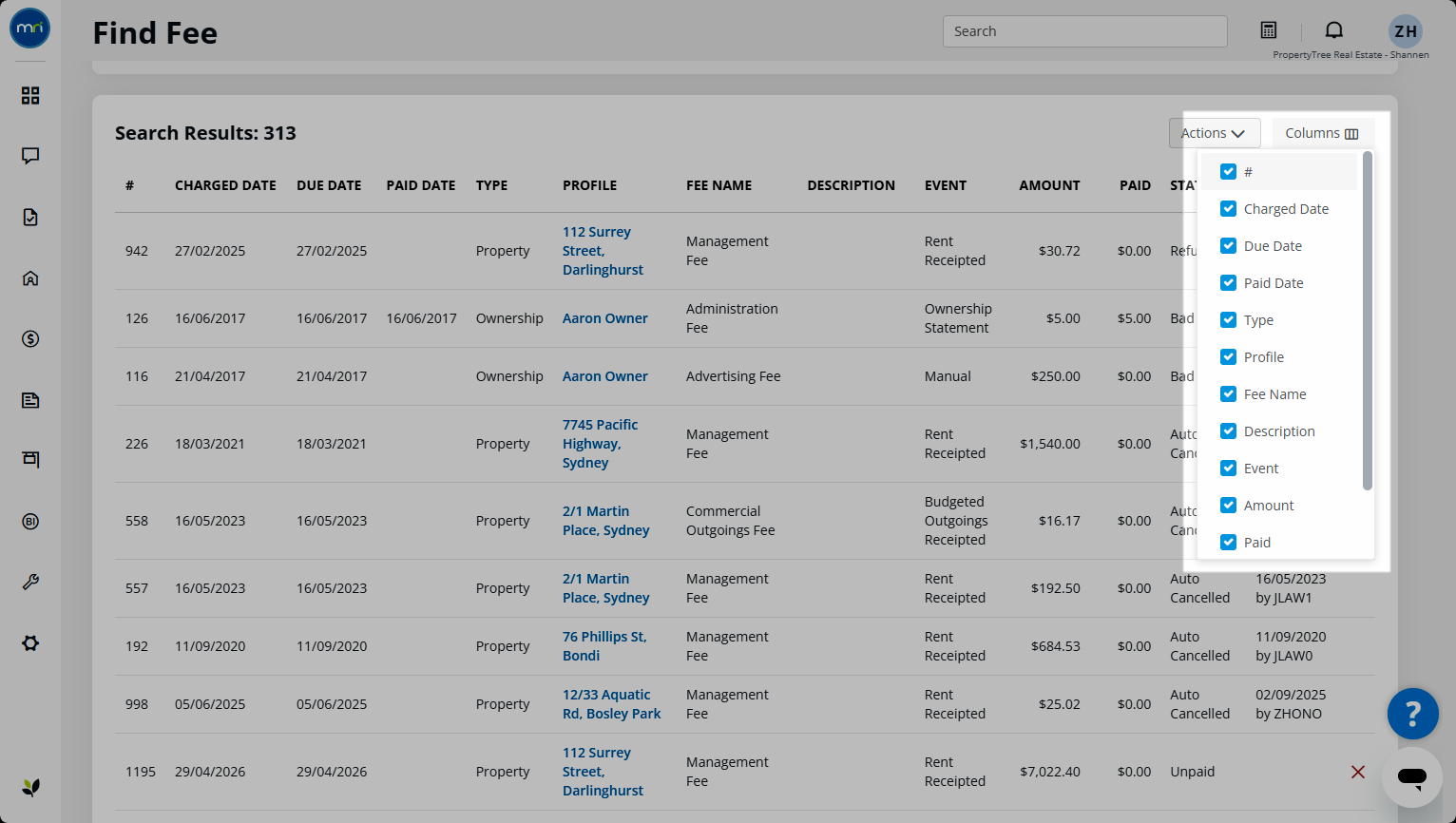Viewport: 1456px width, 823px height.
Task: Uncheck the # column checkbox
Action: click(1228, 172)
